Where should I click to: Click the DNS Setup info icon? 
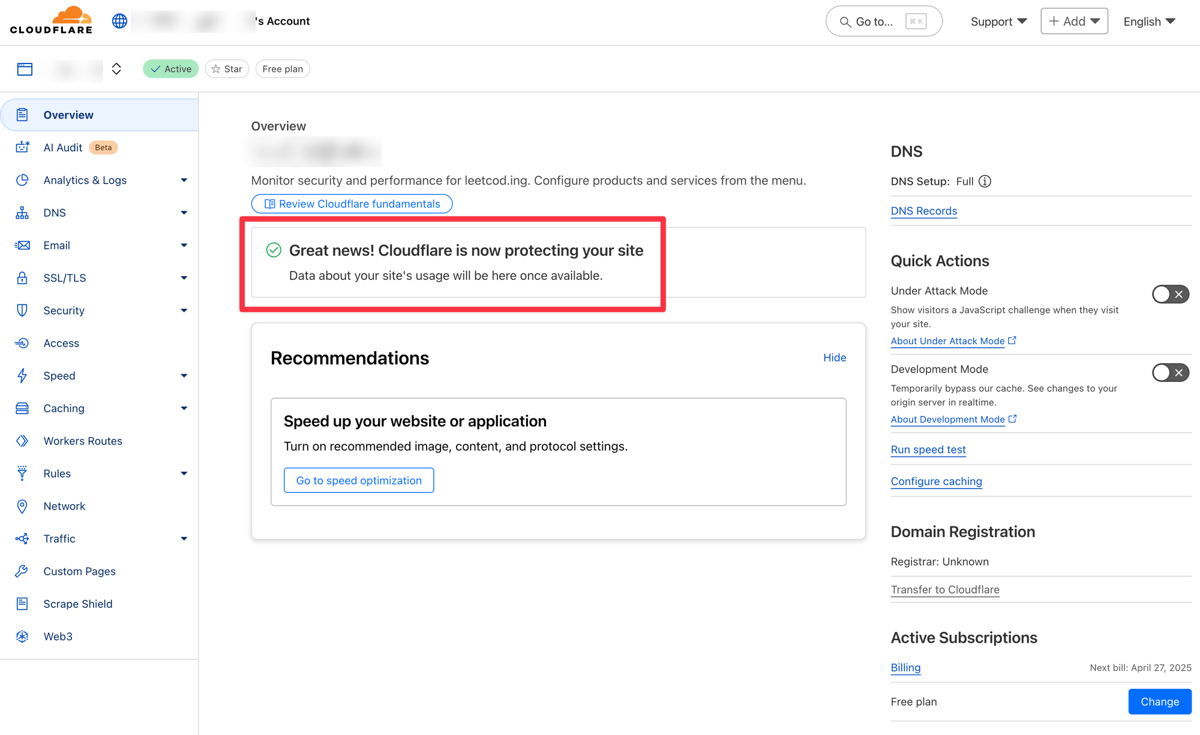tap(985, 181)
